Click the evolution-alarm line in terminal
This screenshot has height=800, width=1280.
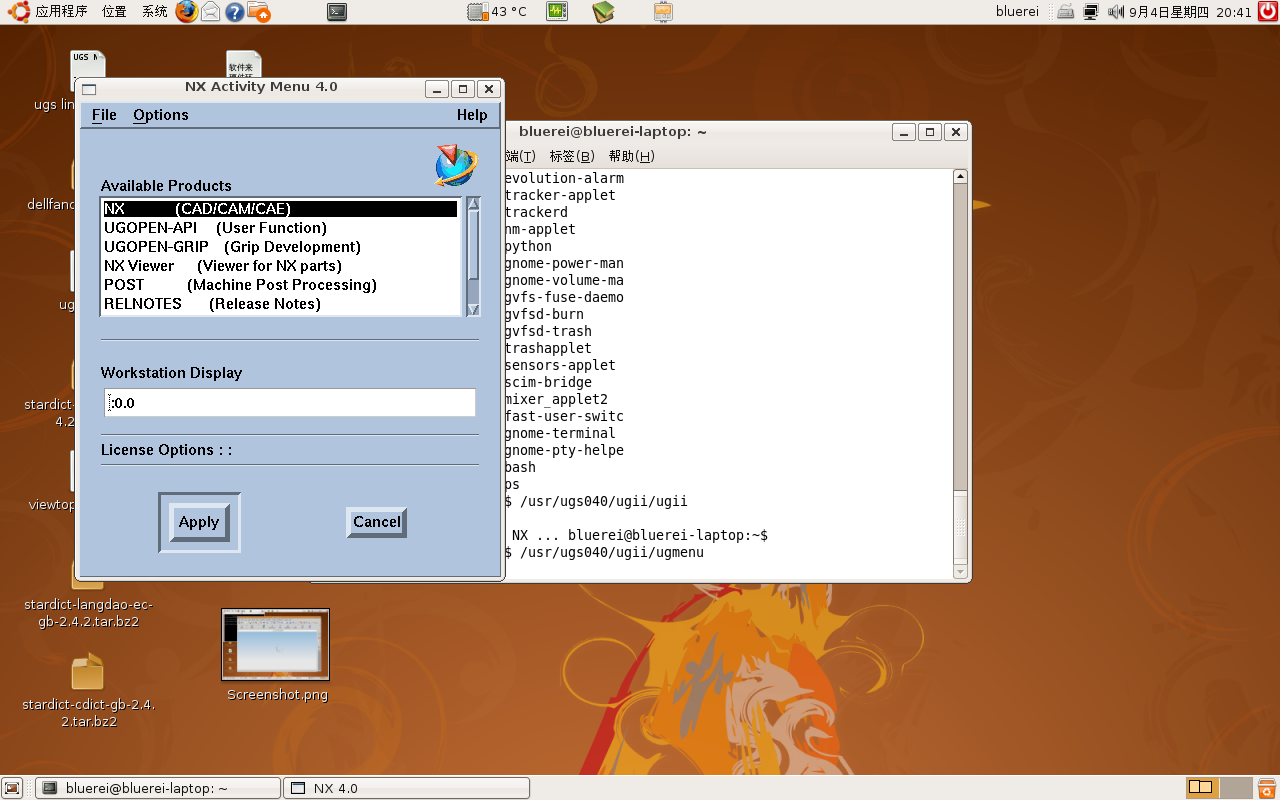click(x=564, y=178)
